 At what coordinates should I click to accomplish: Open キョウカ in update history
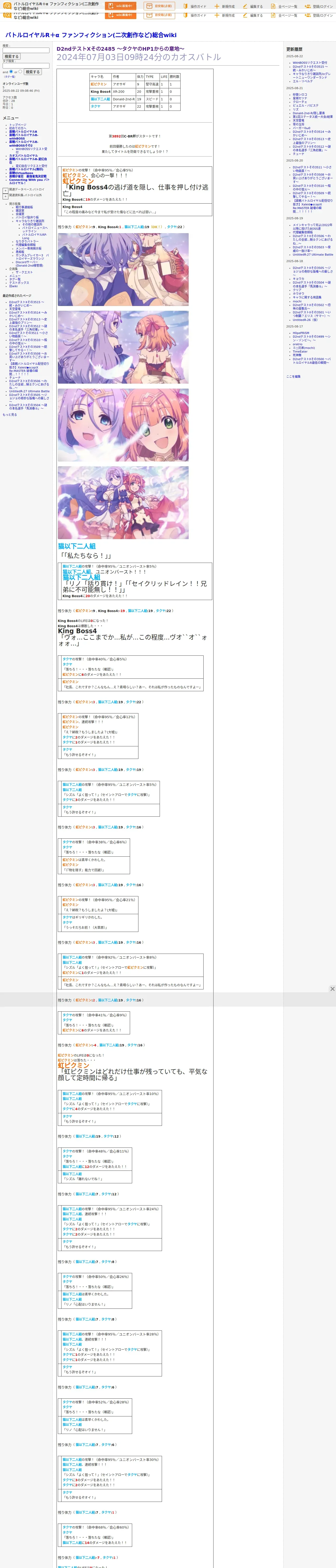click(298, 279)
